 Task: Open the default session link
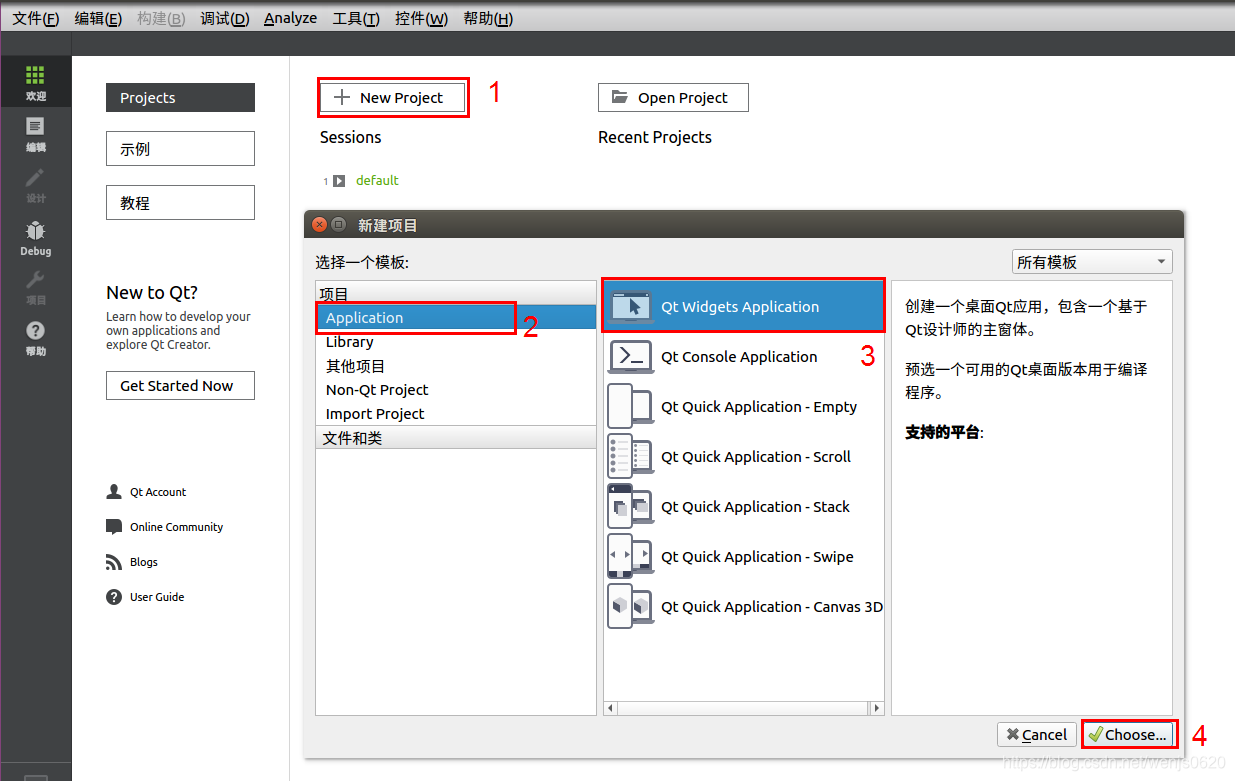tap(377, 181)
